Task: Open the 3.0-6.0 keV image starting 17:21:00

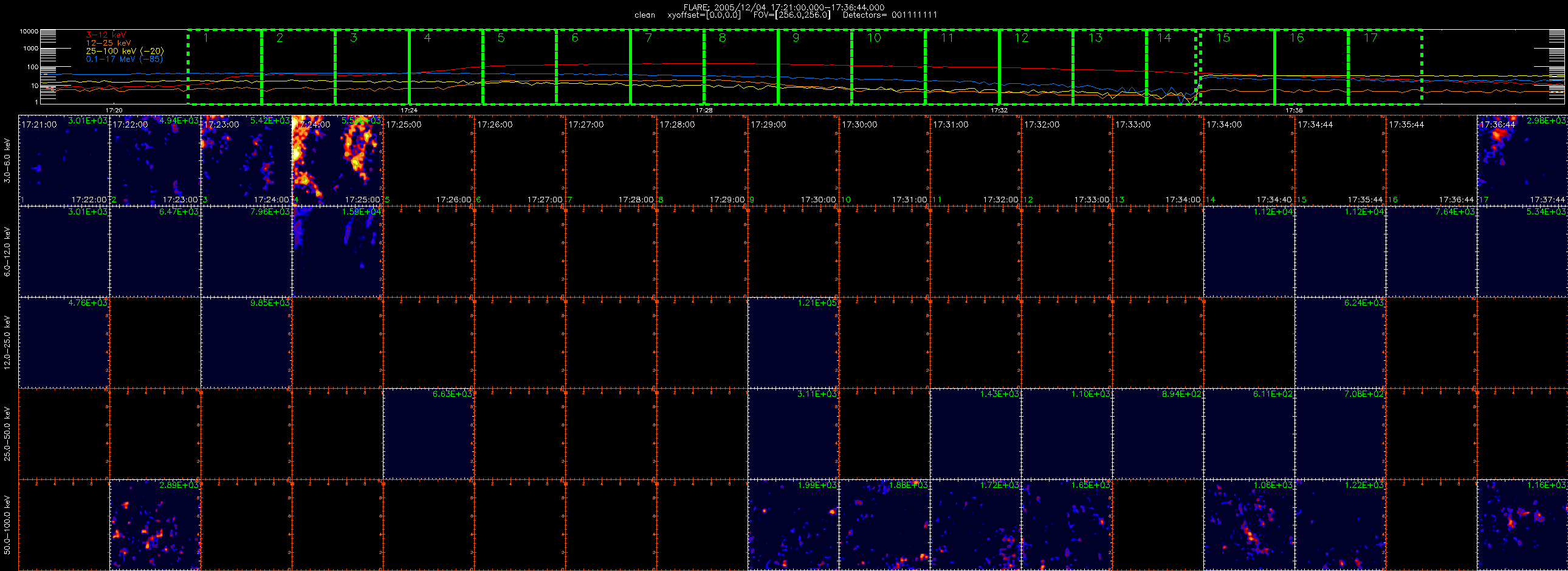Action: point(64,160)
